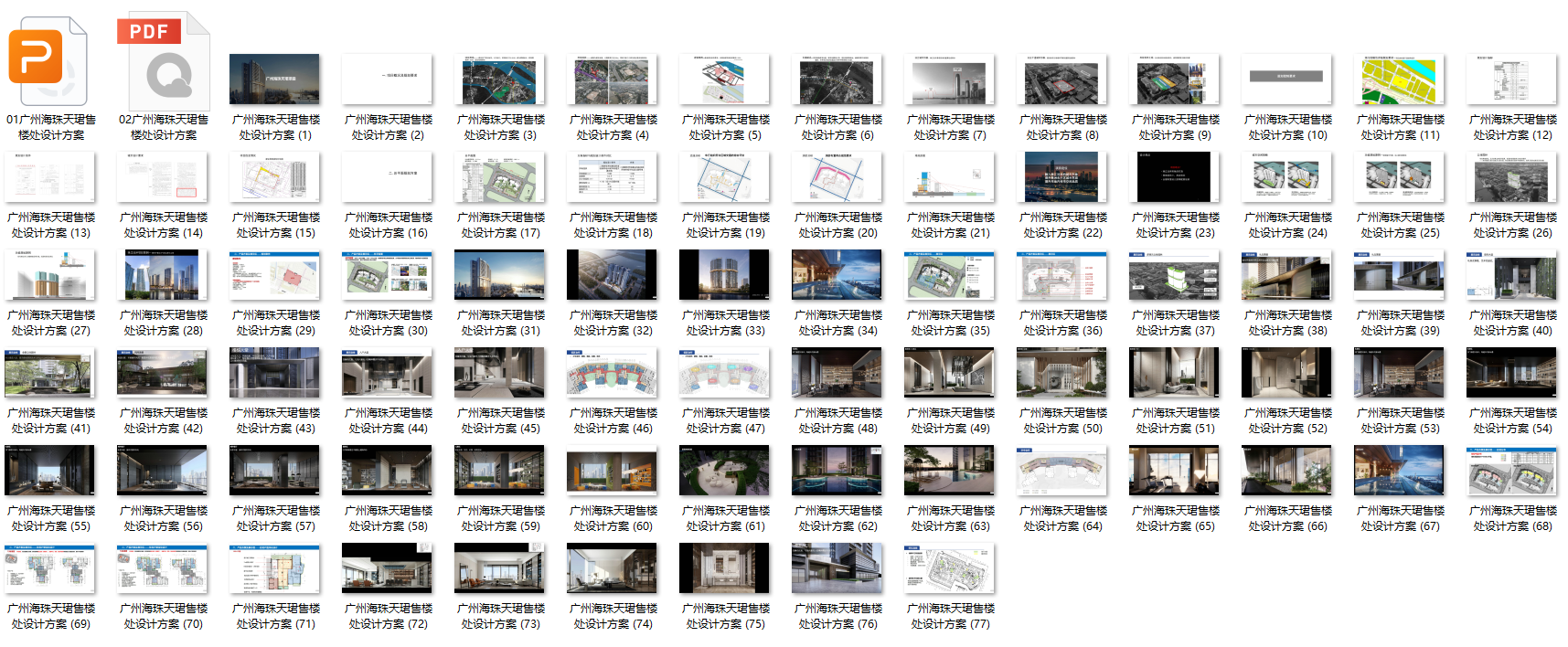Select the colorful zoning map thumbnail (11)

(1400, 80)
